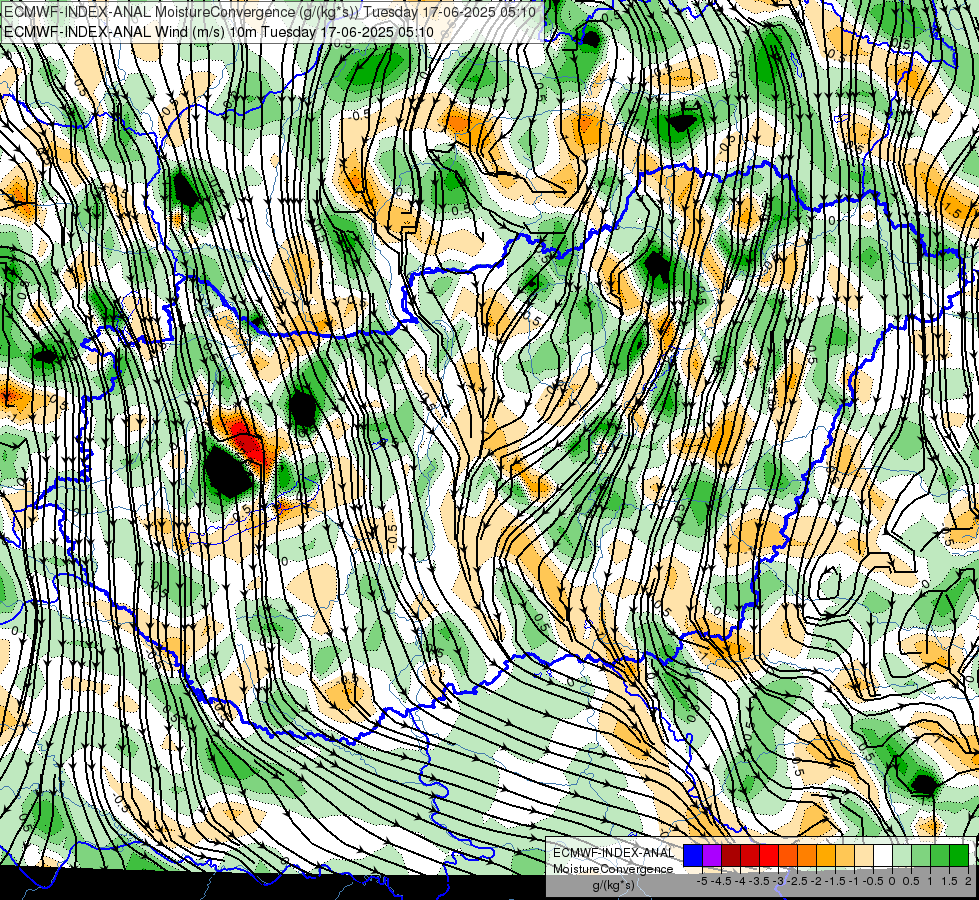979x900 pixels.
Task: Select the dark red swatch between -4.5 and -4
Action: (731, 855)
